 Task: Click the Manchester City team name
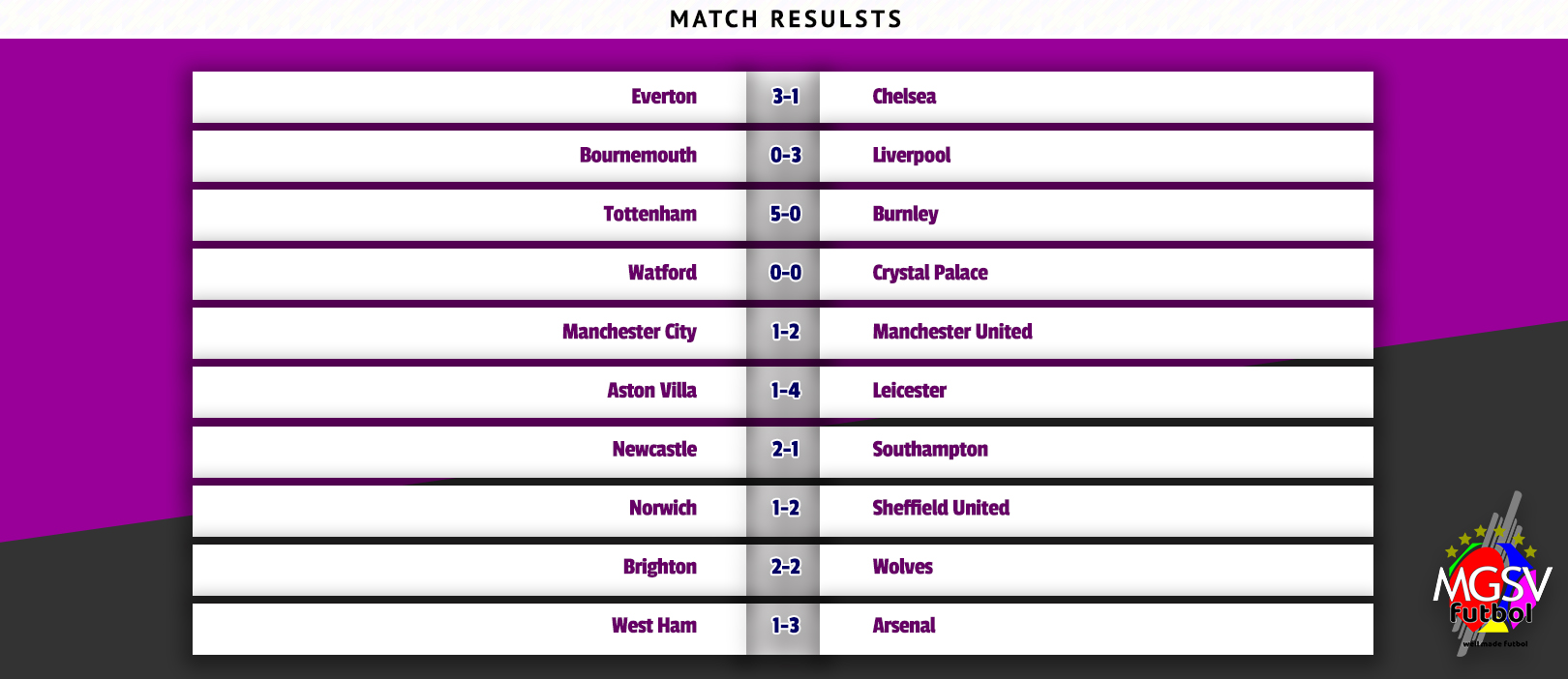click(x=629, y=332)
